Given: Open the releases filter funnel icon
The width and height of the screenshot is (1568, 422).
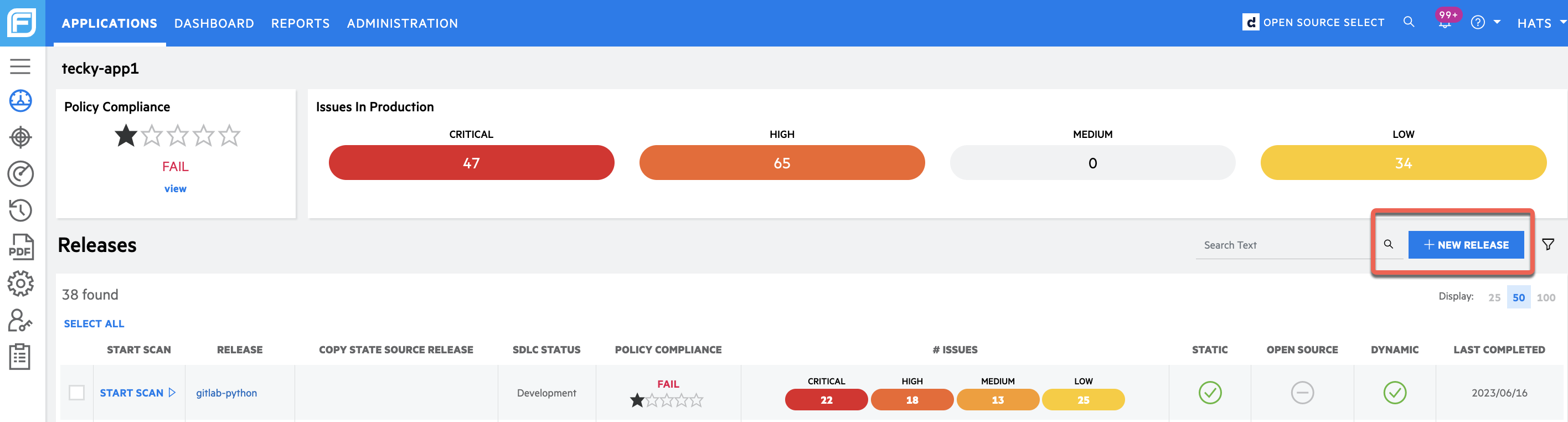Looking at the screenshot, I should pyautogui.click(x=1548, y=245).
